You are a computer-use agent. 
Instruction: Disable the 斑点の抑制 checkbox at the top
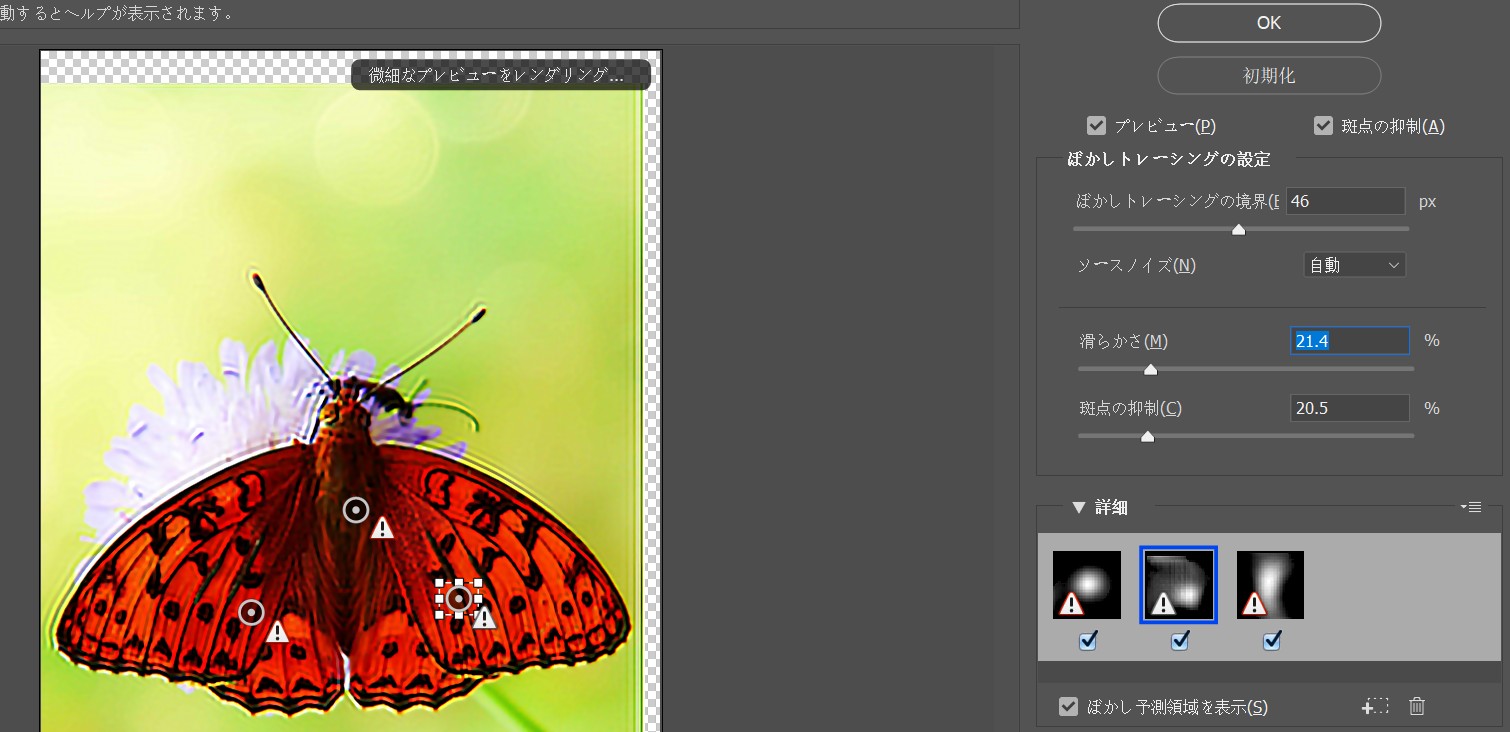(1324, 126)
